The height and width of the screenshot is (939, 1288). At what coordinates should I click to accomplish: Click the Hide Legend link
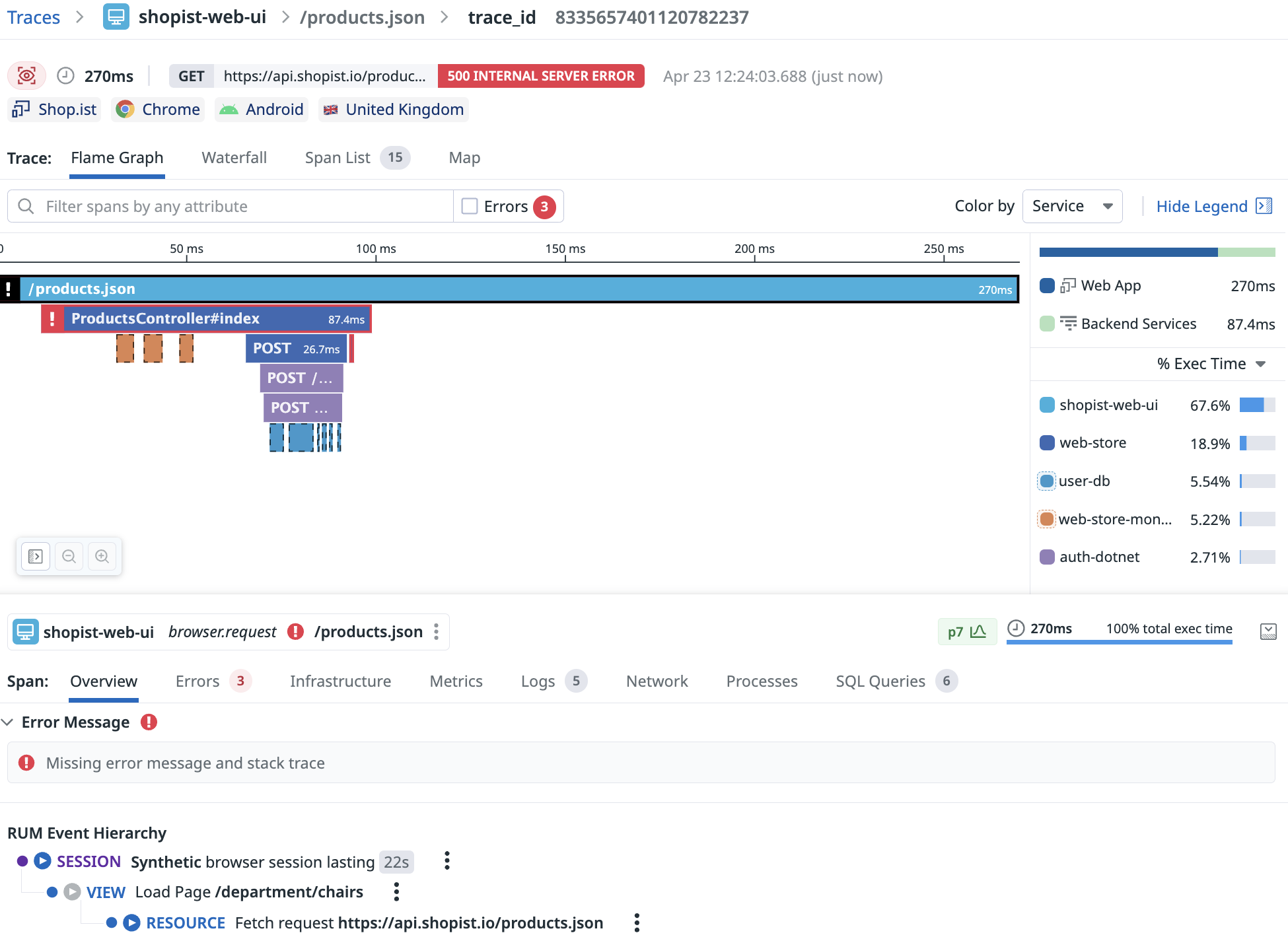click(x=1201, y=207)
